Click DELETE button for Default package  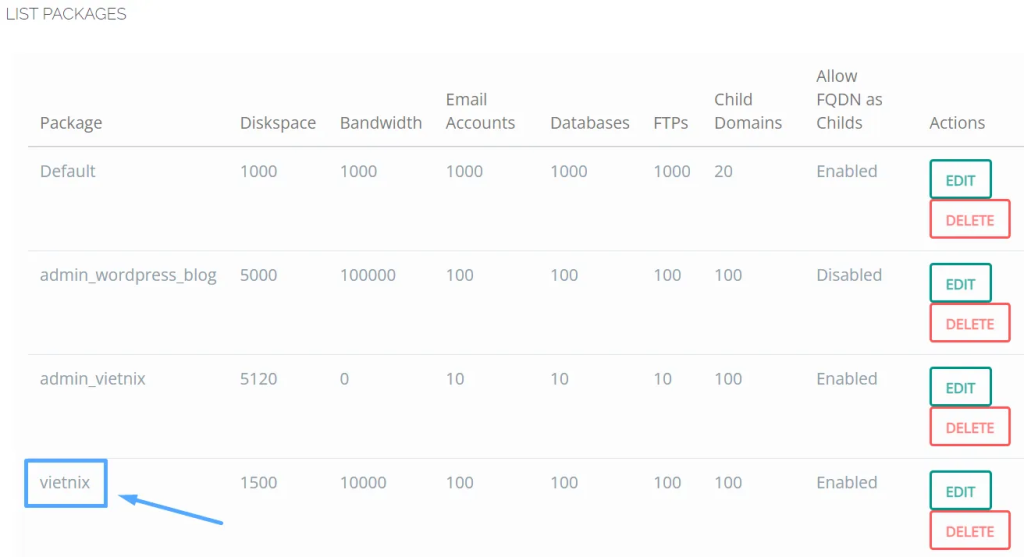(x=969, y=220)
